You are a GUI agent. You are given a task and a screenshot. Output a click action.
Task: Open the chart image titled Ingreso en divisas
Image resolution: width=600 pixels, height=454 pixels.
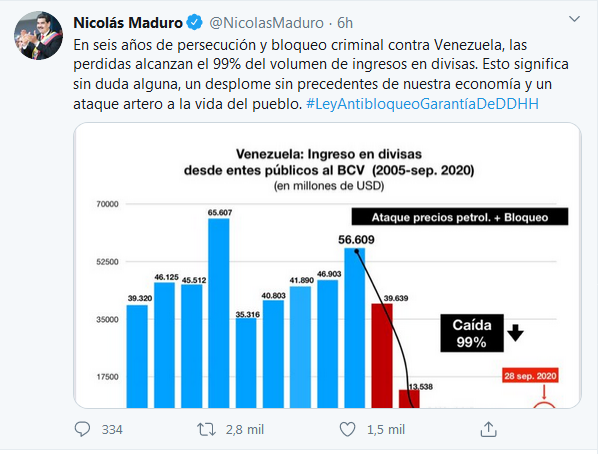tap(328, 265)
